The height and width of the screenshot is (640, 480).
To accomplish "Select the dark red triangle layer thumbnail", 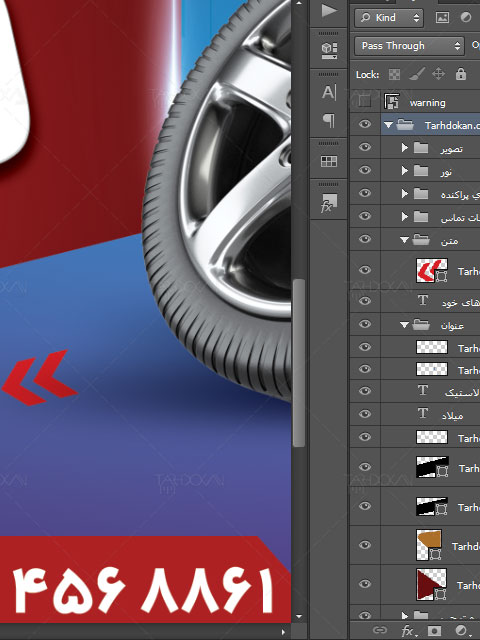I will [x=431, y=584].
